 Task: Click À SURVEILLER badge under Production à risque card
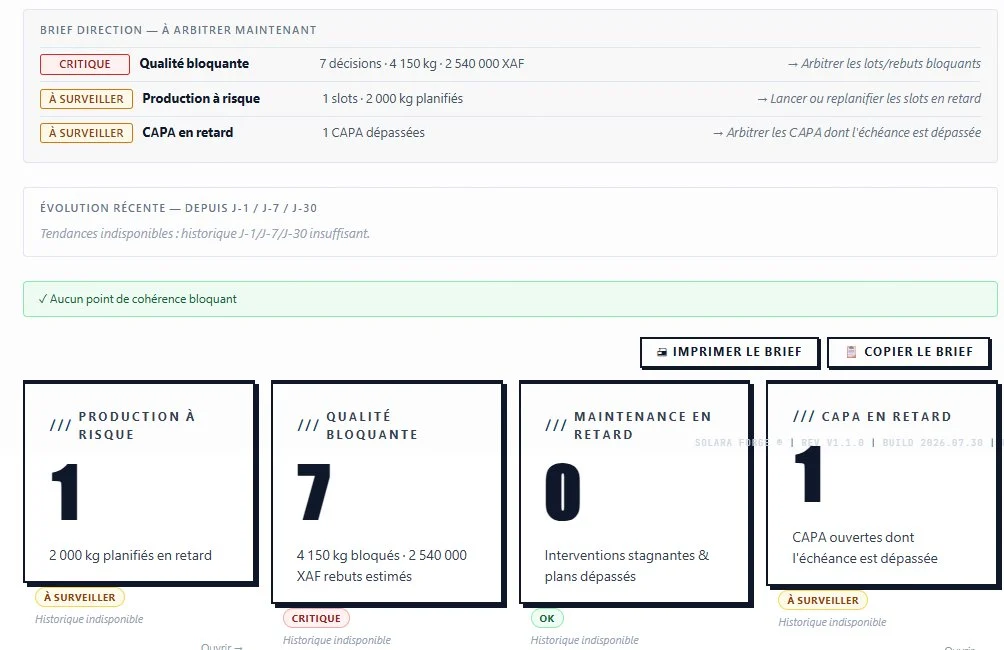(80, 597)
